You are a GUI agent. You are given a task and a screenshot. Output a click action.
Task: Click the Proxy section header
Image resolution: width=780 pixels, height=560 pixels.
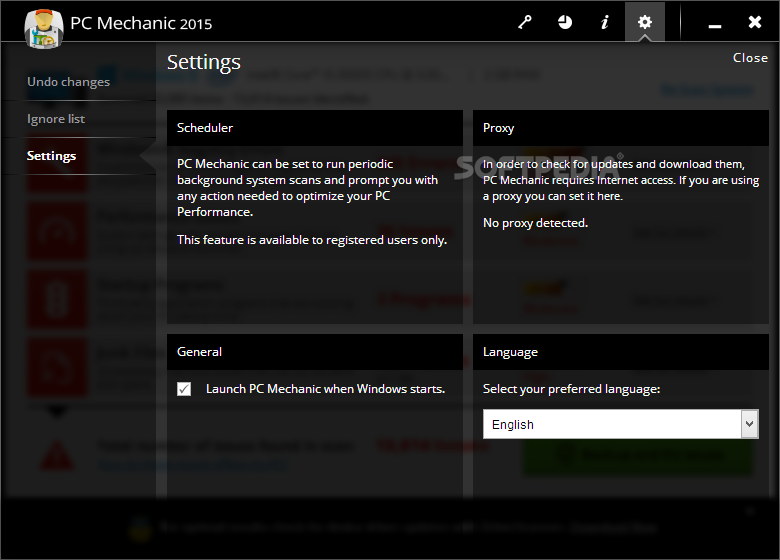pyautogui.click(x=621, y=128)
